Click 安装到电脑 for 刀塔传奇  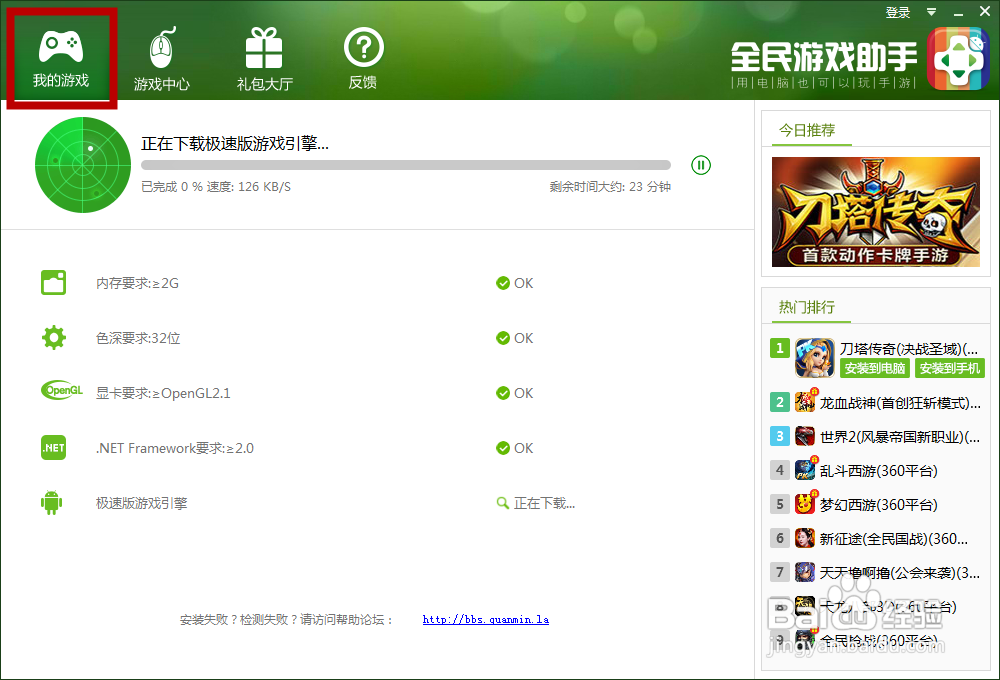[875, 368]
